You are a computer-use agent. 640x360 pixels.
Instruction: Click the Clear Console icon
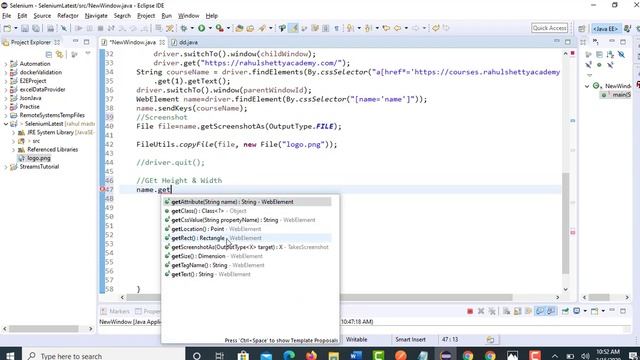pyautogui.click(x=507, y=311)
